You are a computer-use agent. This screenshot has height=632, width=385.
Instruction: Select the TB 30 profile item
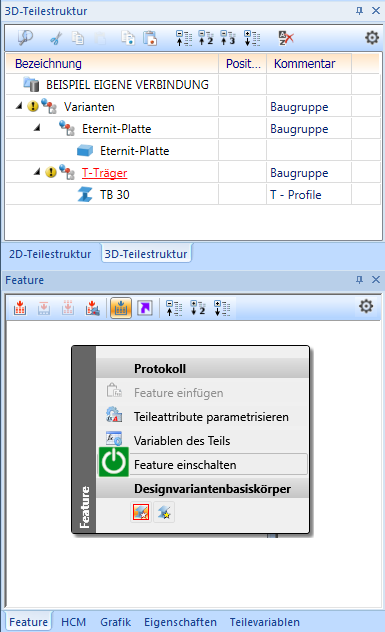[x=114, y=195]
